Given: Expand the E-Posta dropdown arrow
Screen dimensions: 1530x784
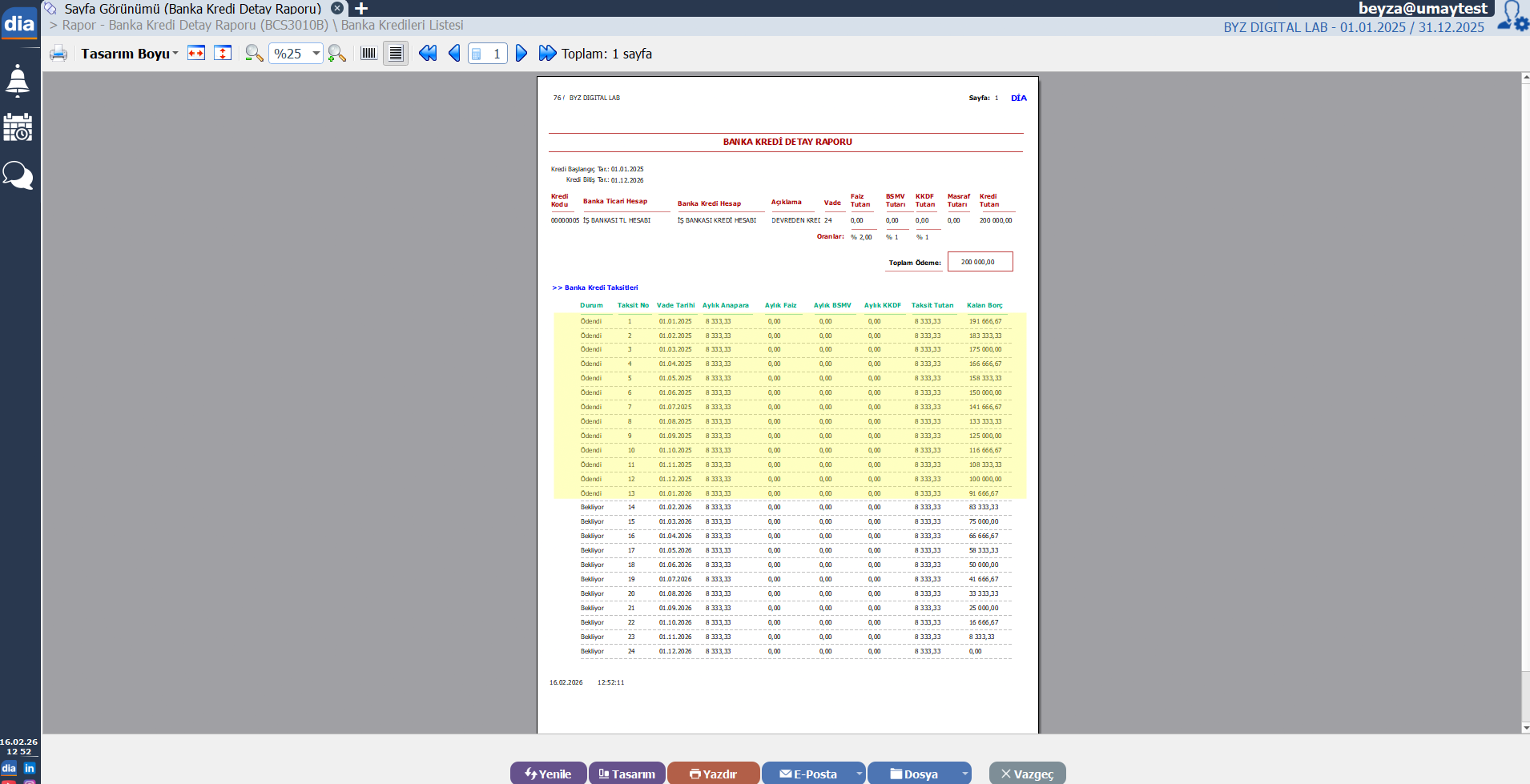Looking at the screenshot, I should click(x=859, y=774).
